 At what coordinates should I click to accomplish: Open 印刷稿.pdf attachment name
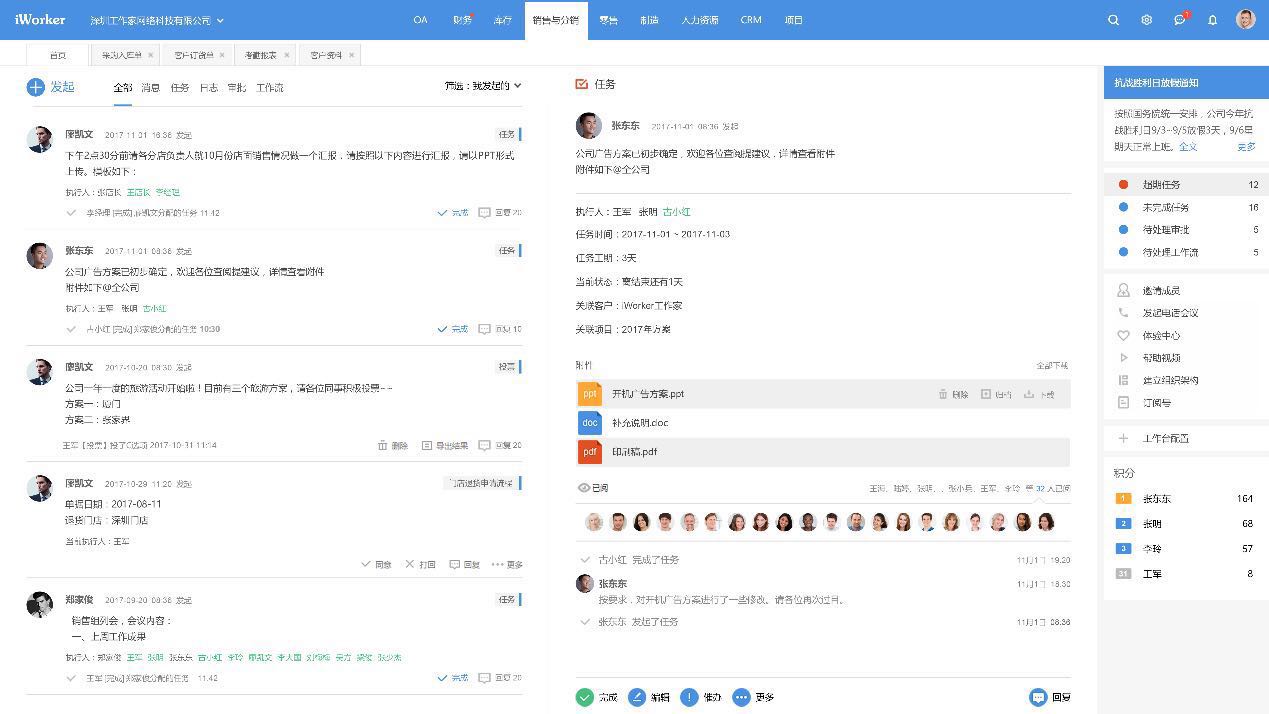click(635, 452)
